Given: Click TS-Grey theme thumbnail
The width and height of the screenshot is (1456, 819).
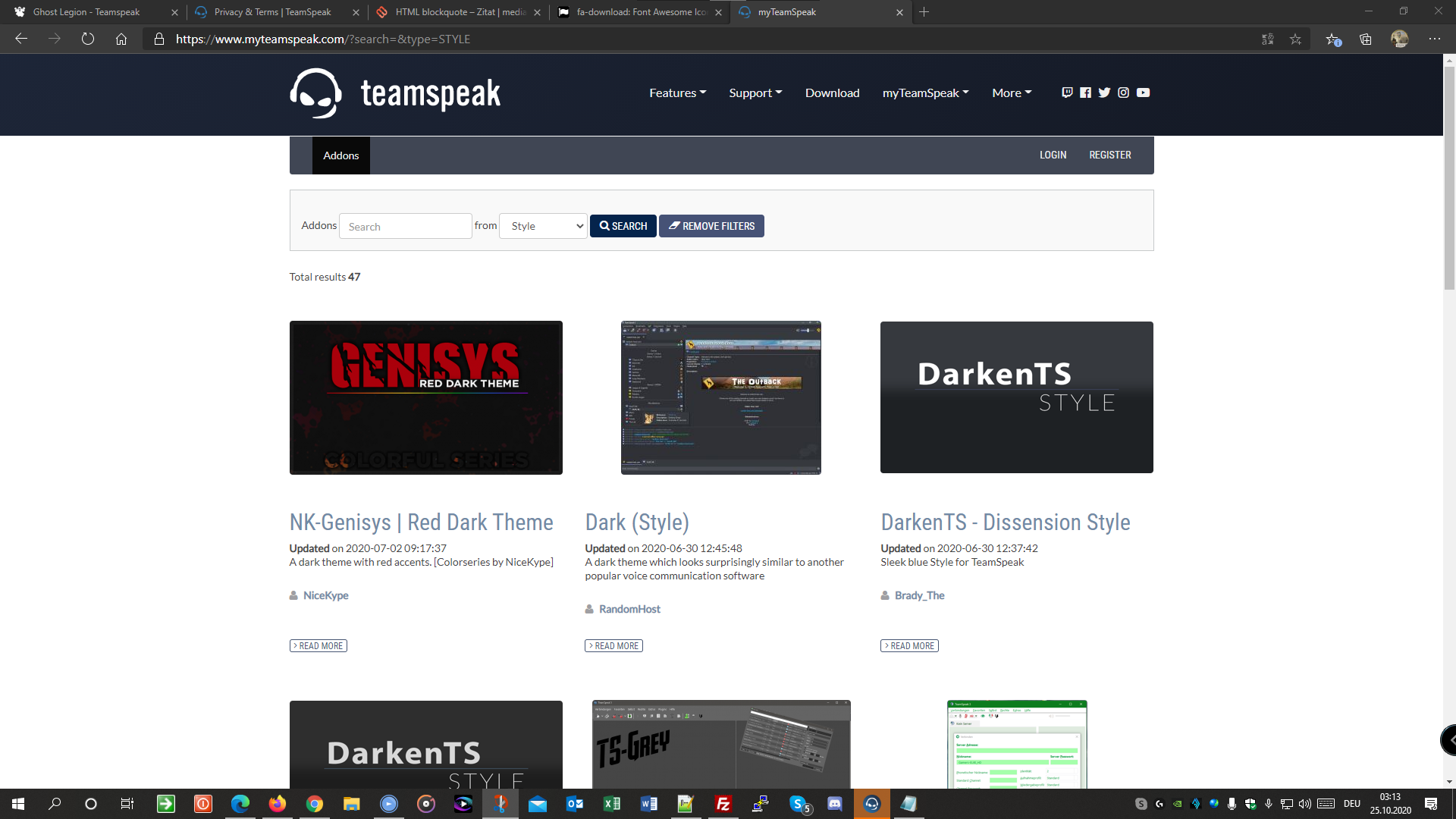Looking at the screenshot, I should [721, 744].
